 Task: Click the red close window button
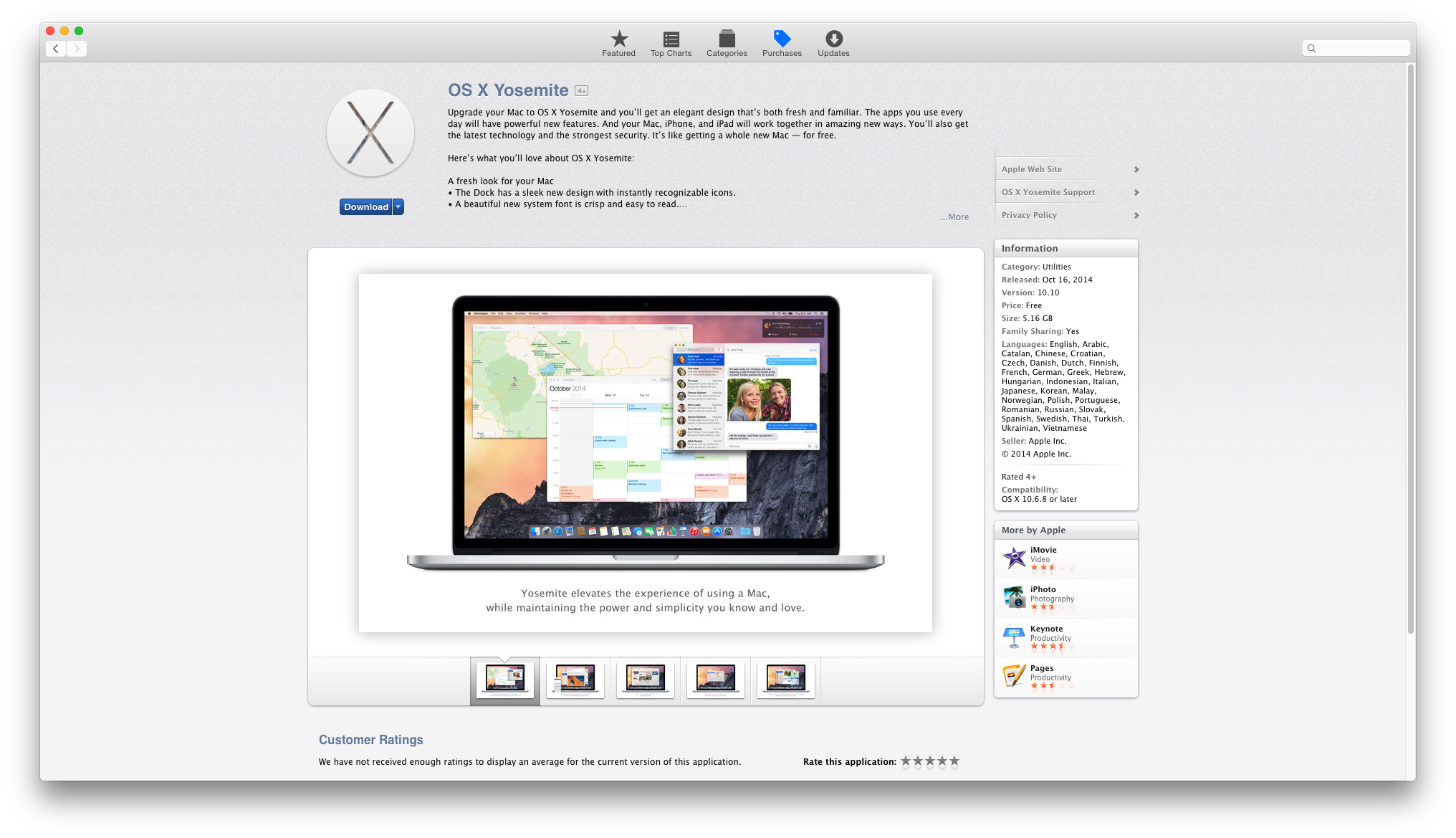pyautogui.click(x=50, y=31)
